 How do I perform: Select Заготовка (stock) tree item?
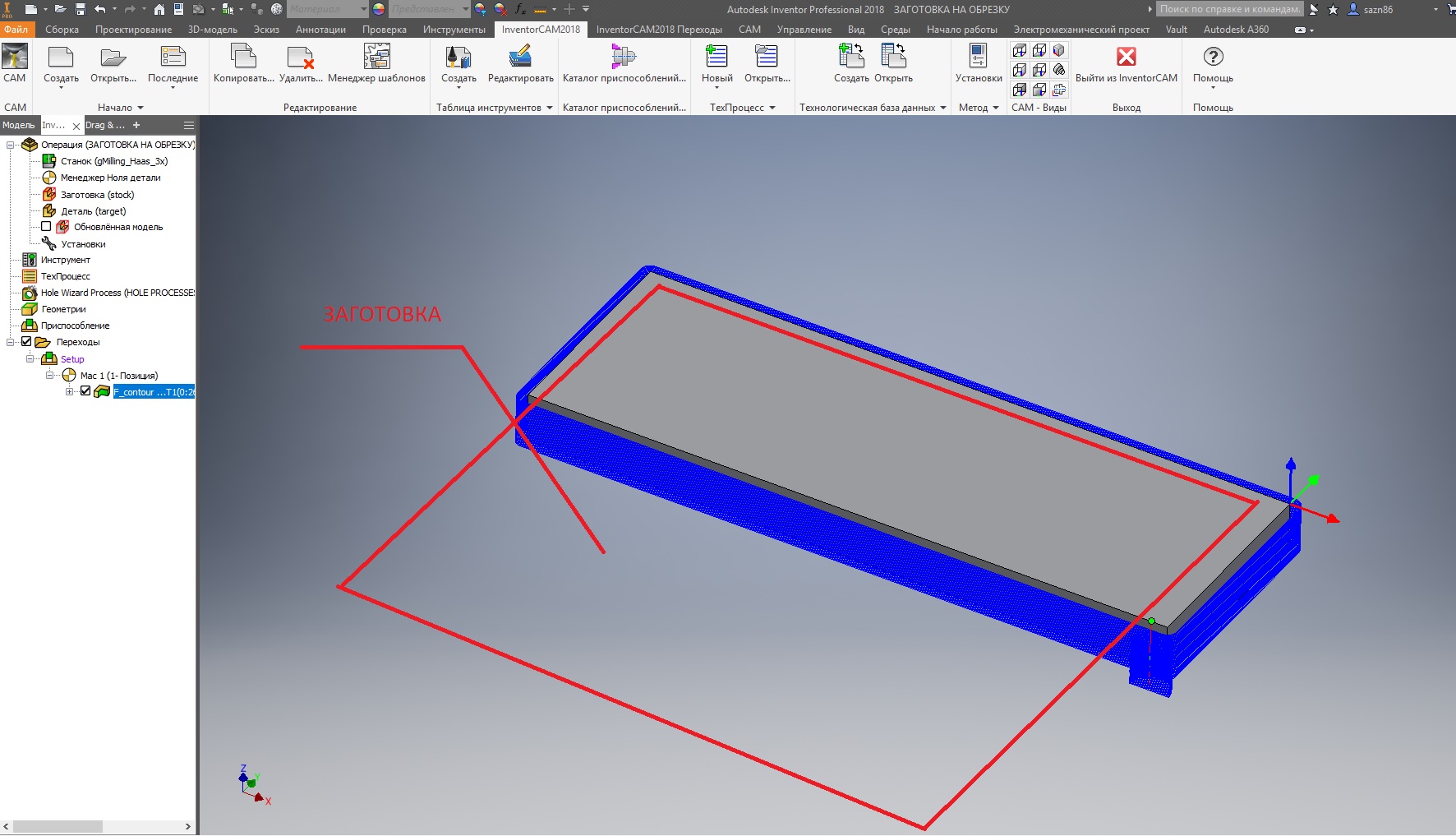[x=97, y=195]
